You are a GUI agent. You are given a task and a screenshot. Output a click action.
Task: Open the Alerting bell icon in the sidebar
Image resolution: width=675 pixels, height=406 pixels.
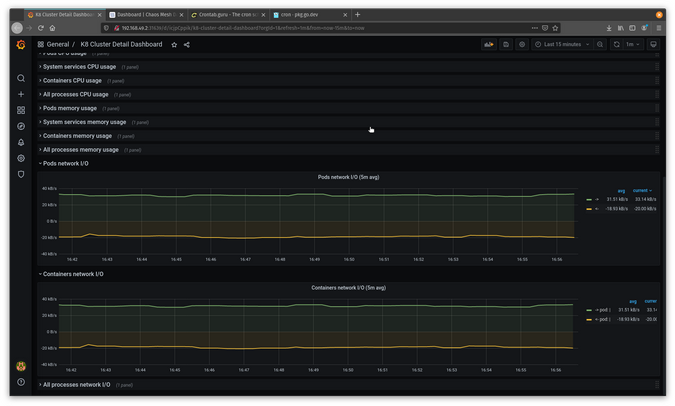click(21, 142)
